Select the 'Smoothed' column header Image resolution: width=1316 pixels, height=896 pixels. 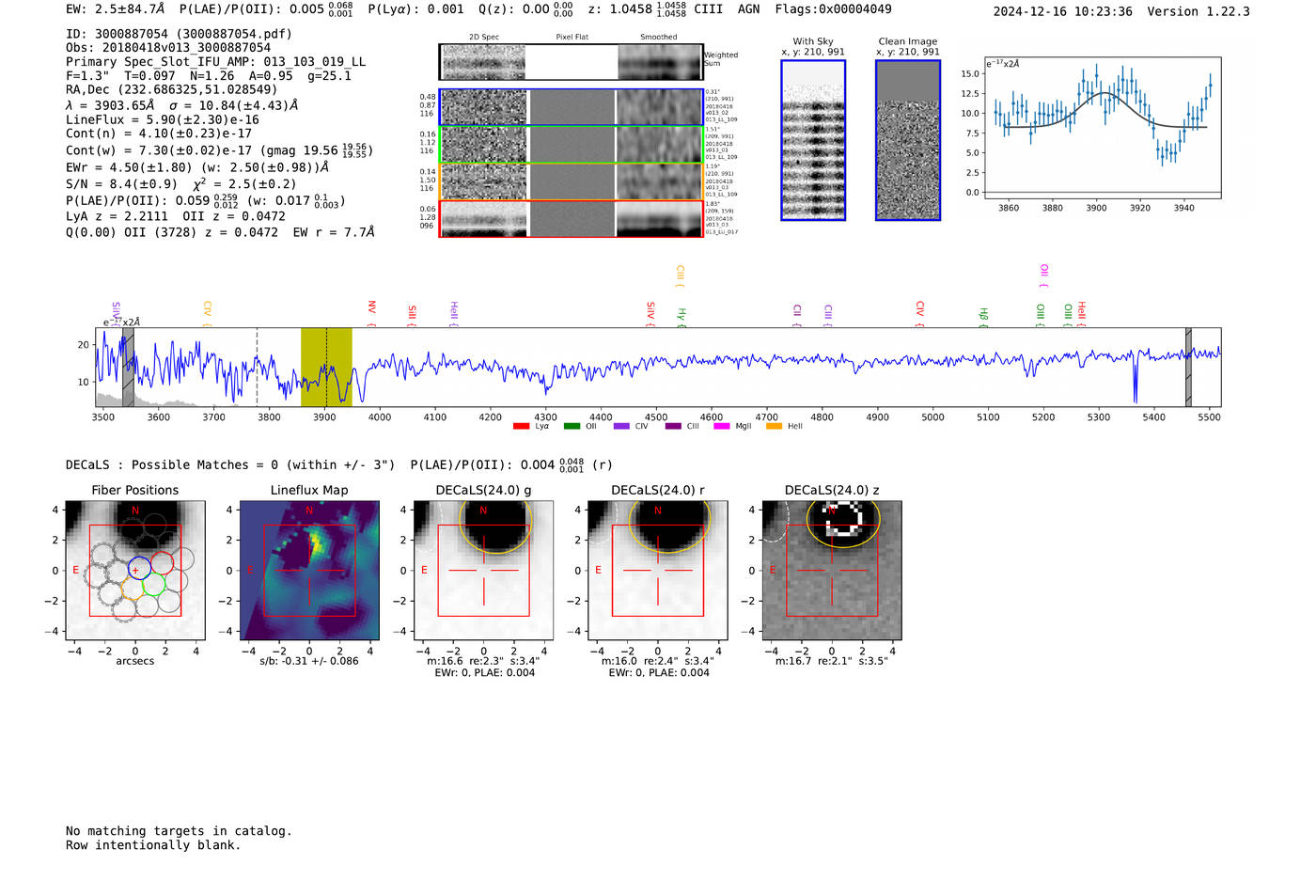click(659, 38)
